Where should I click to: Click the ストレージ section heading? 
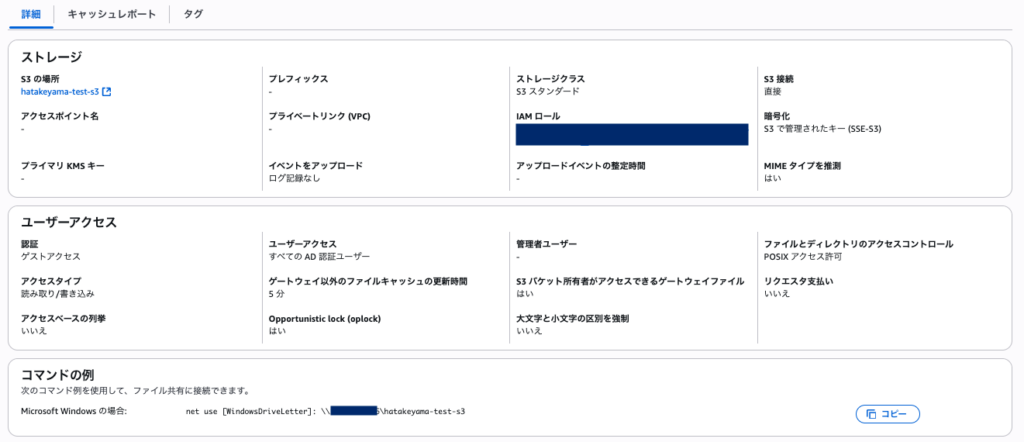tap(52, 57)
